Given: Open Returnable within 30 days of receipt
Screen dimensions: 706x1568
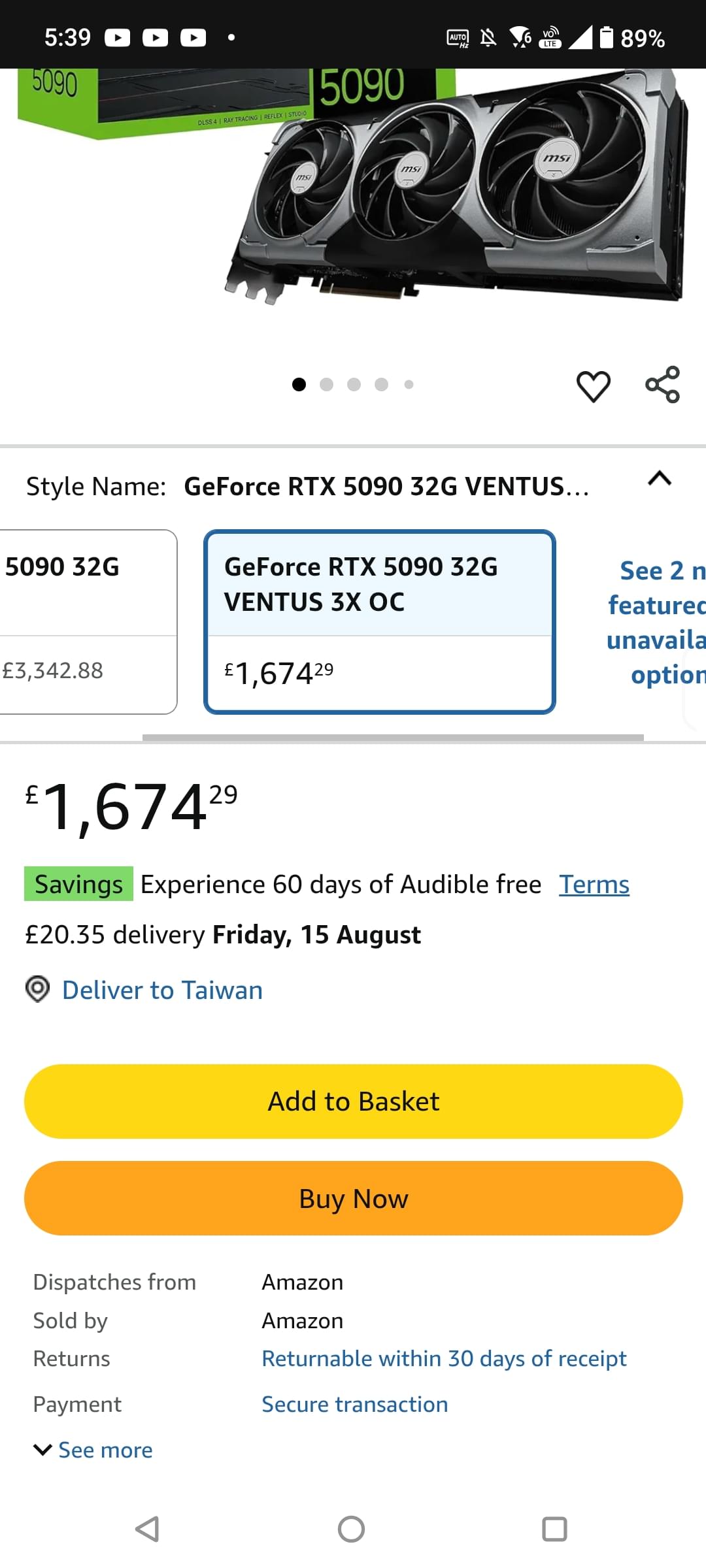Looking at the screenshot, I should (x=444, y=1358).
